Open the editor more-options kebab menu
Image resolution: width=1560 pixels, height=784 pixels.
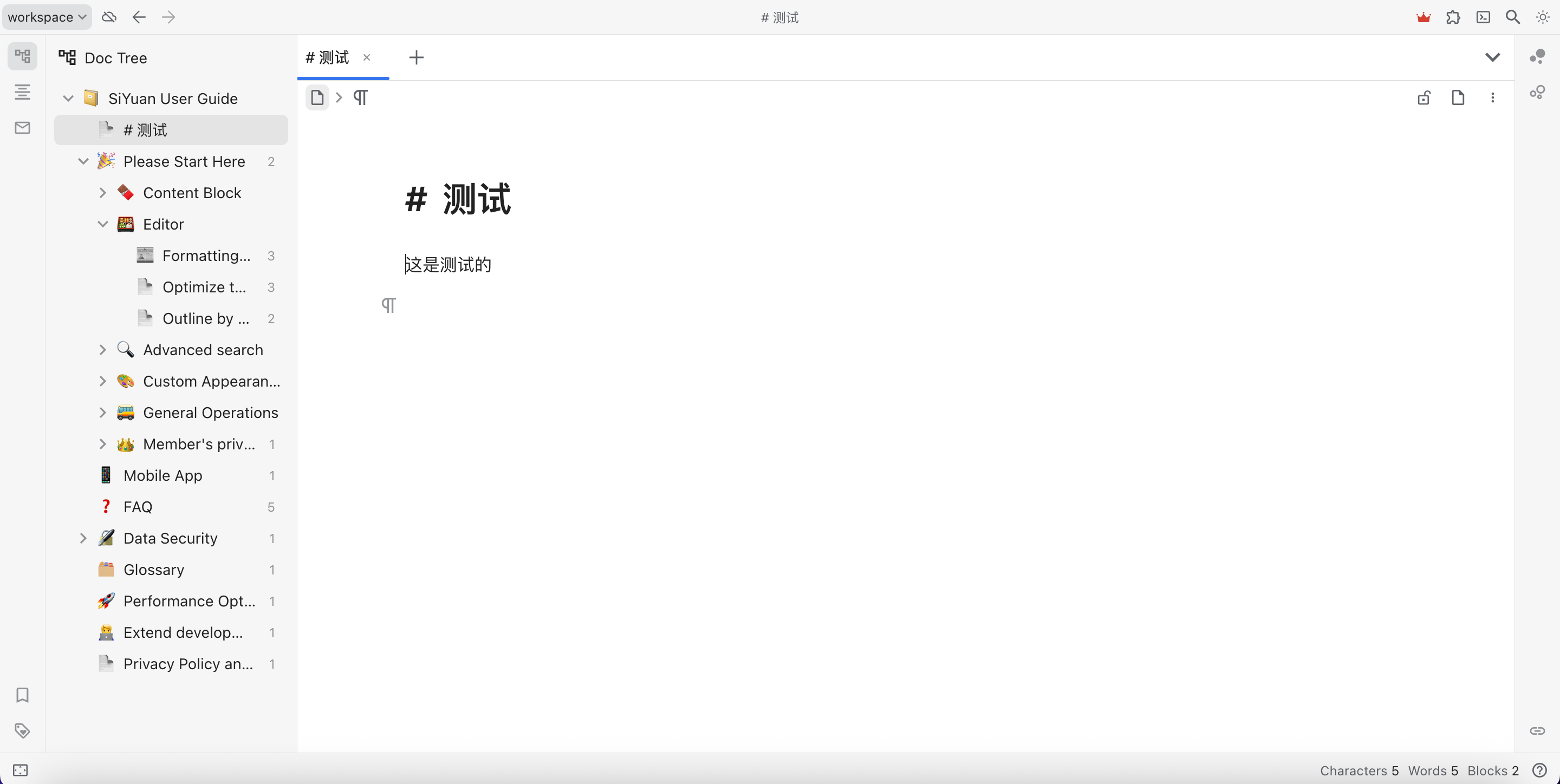(x=1493, y=97)
